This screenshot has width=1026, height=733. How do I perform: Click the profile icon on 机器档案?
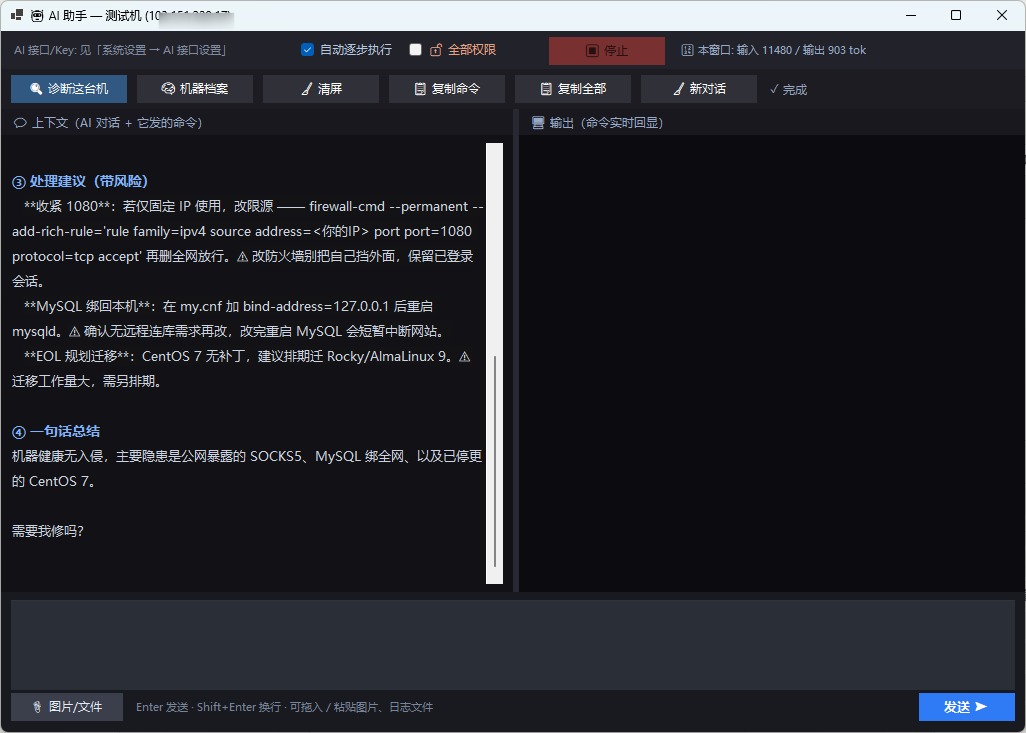click(168, 89)
